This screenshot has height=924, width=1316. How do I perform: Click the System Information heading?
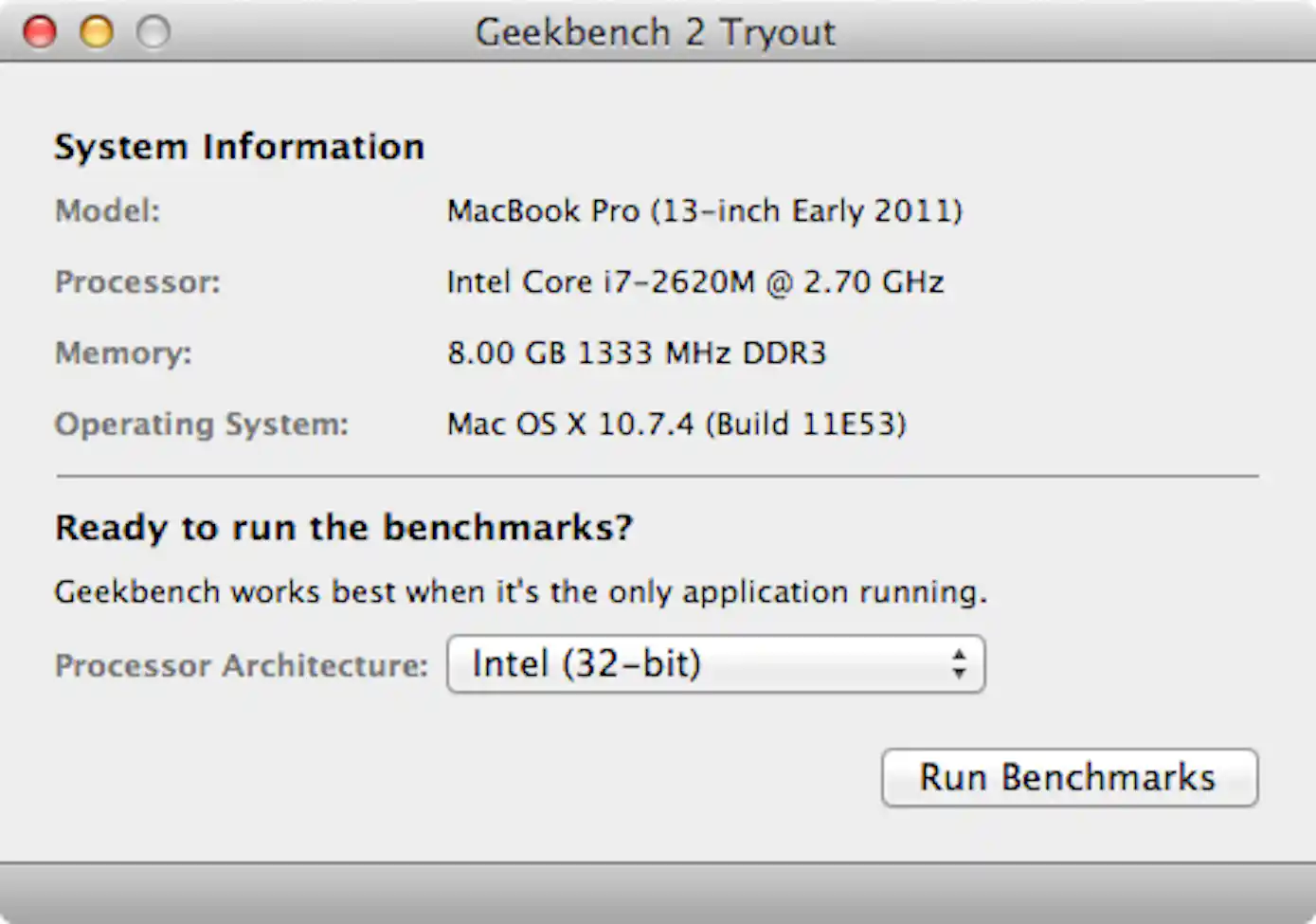point(240,146)
